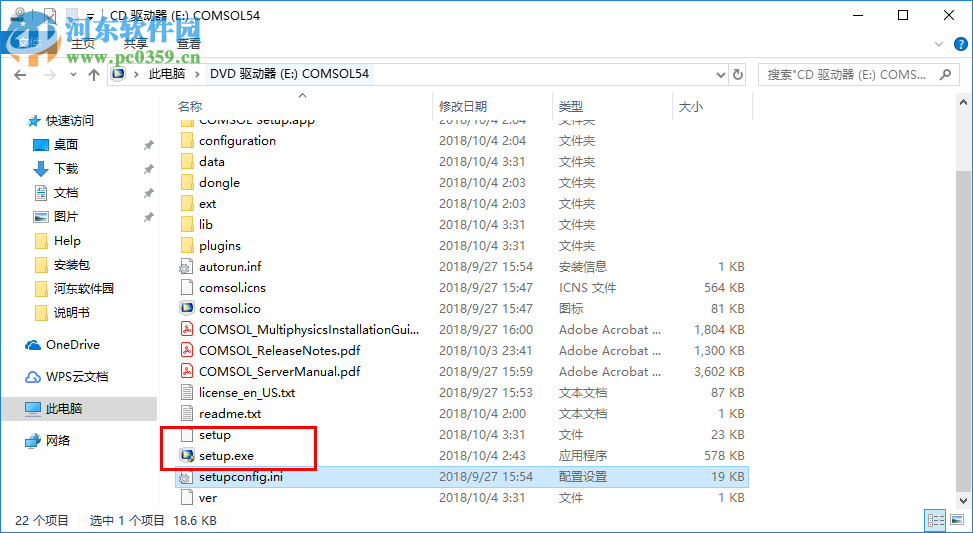The height and width of the screenshot is (533, 973).
Task: Click the search magnifier icon
Action: tap(945, 74)
